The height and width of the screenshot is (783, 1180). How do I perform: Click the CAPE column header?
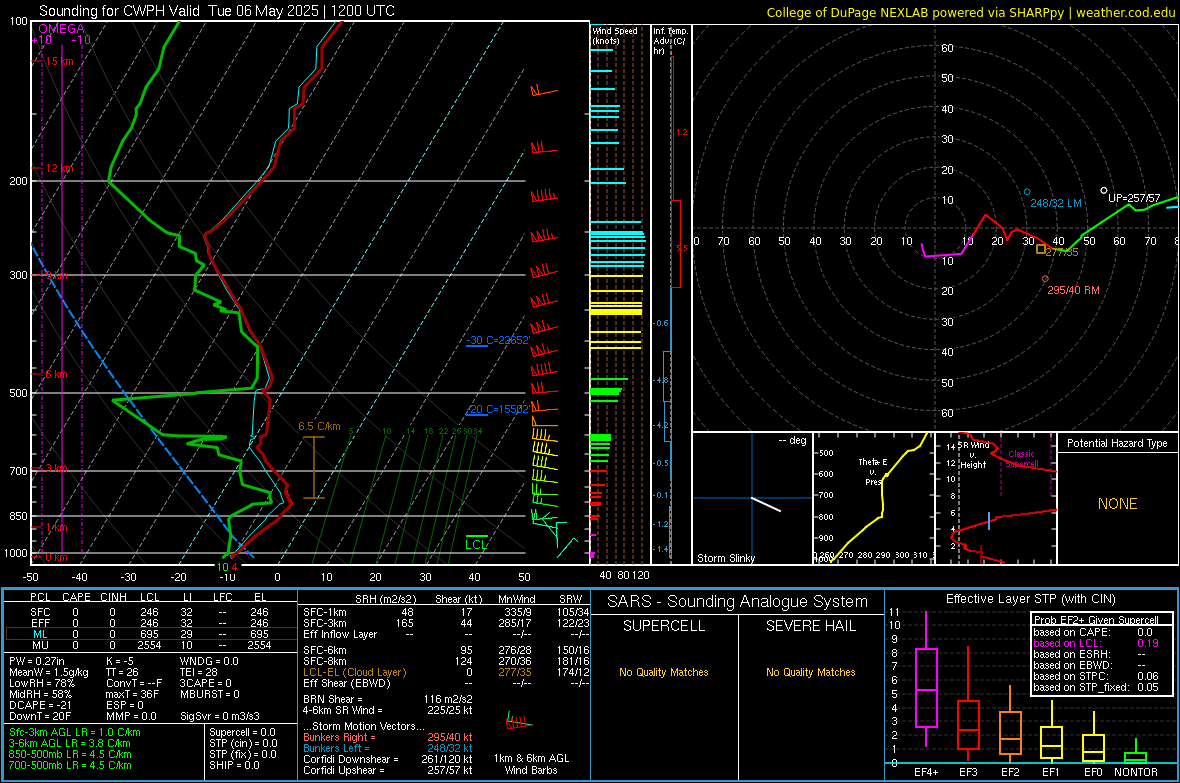76,597
